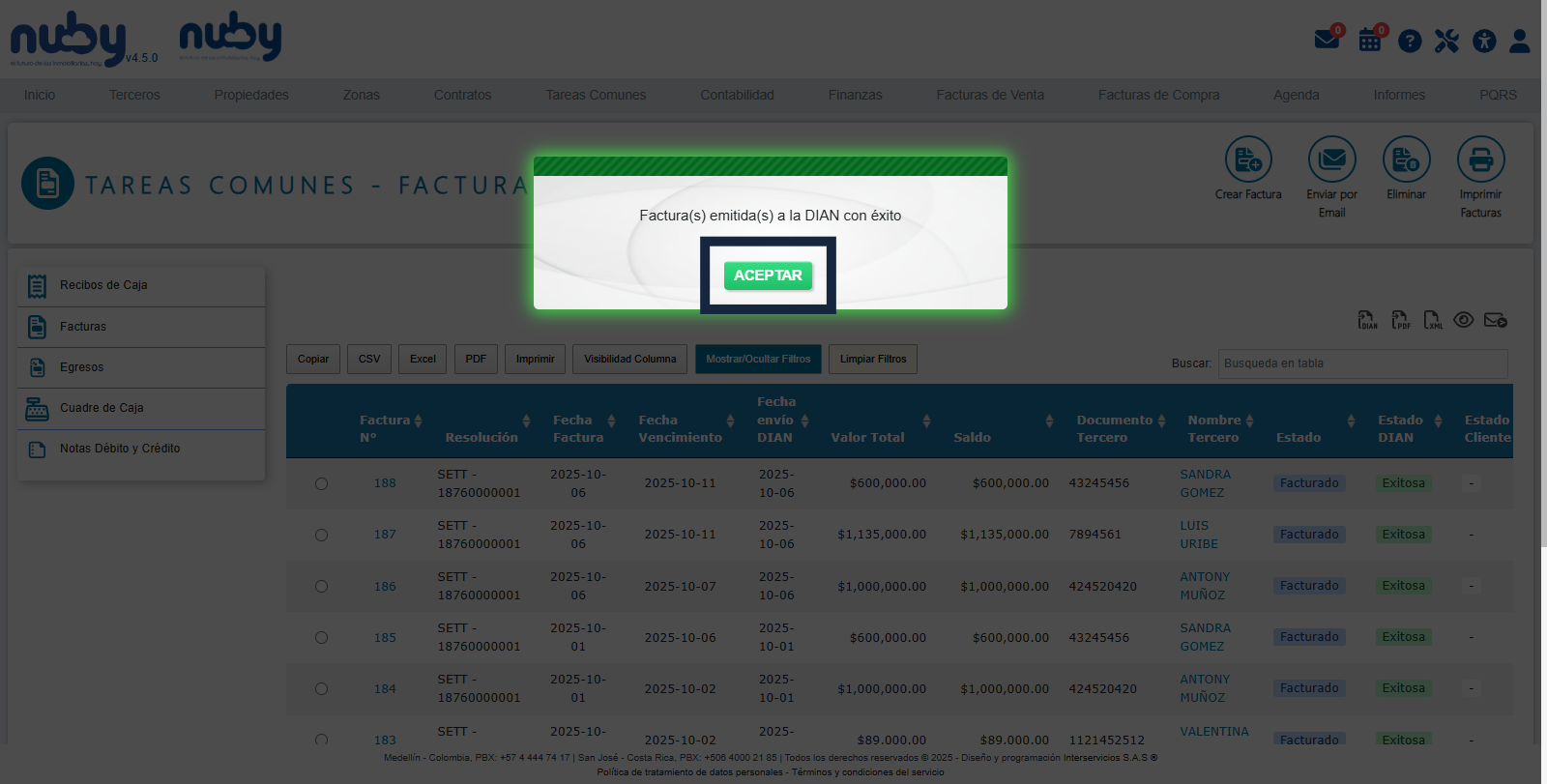This screenshot has height=784, width=1547.
Task: Open the tools wrench icon in header
Action: click(x=1446, y=41)
